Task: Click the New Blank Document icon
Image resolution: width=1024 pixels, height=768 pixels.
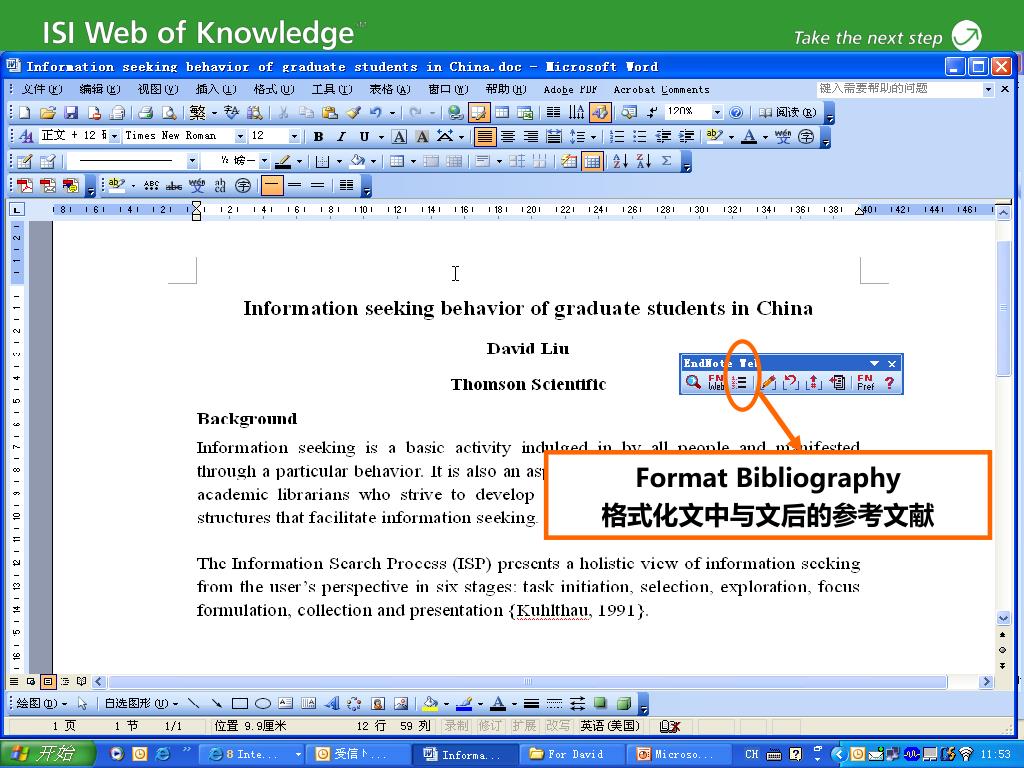Action: point(25,112)
